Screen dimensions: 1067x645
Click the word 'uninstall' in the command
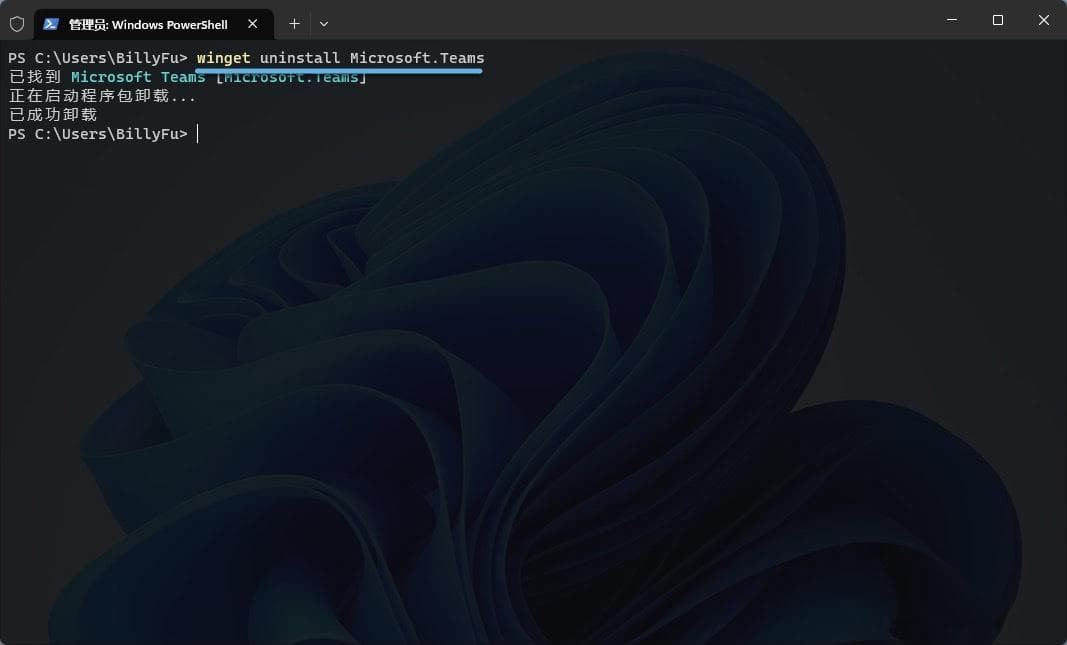click(299, 58)
